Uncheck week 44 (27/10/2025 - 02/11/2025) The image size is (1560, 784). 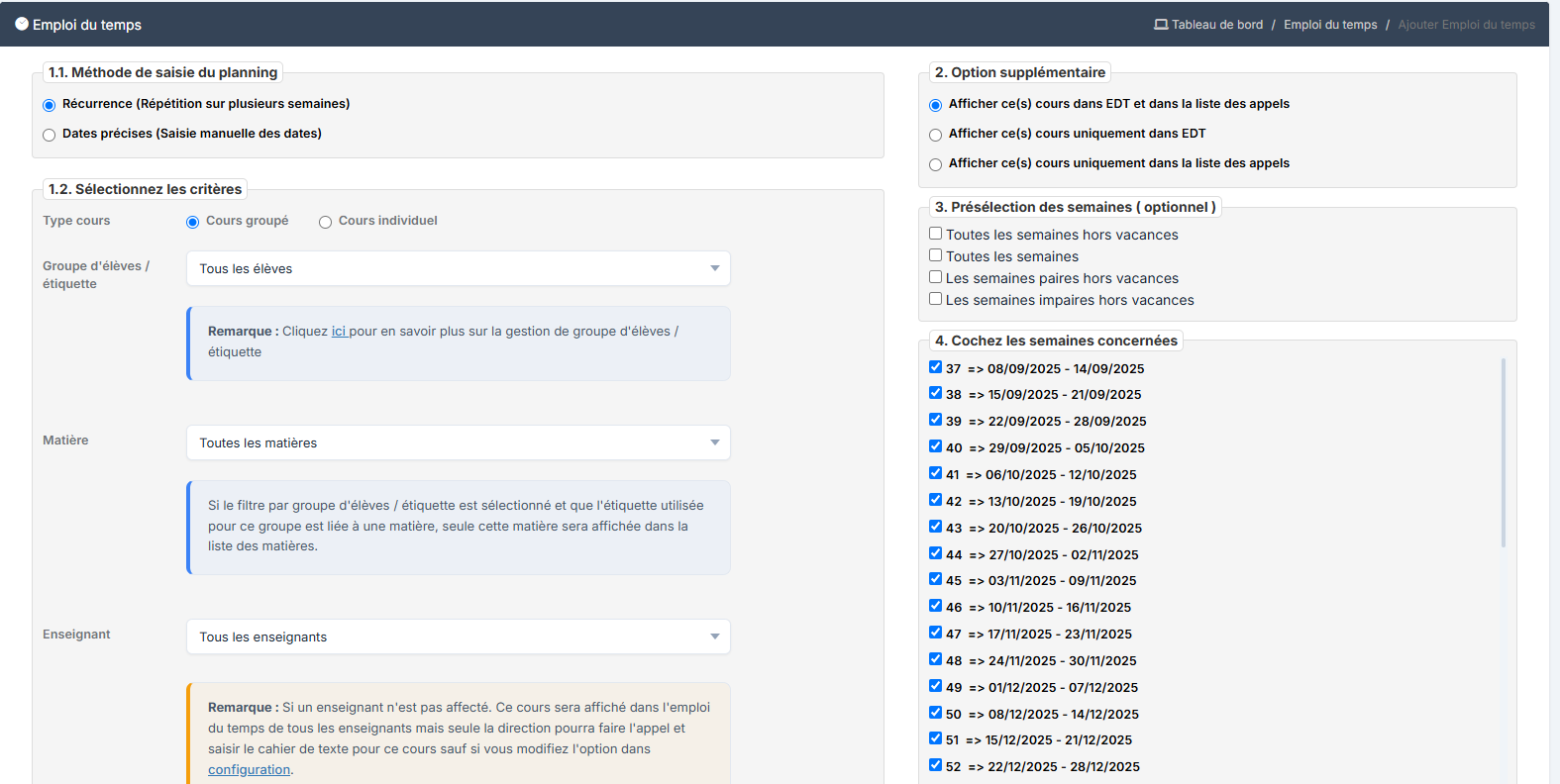click(x=935, y=553)
